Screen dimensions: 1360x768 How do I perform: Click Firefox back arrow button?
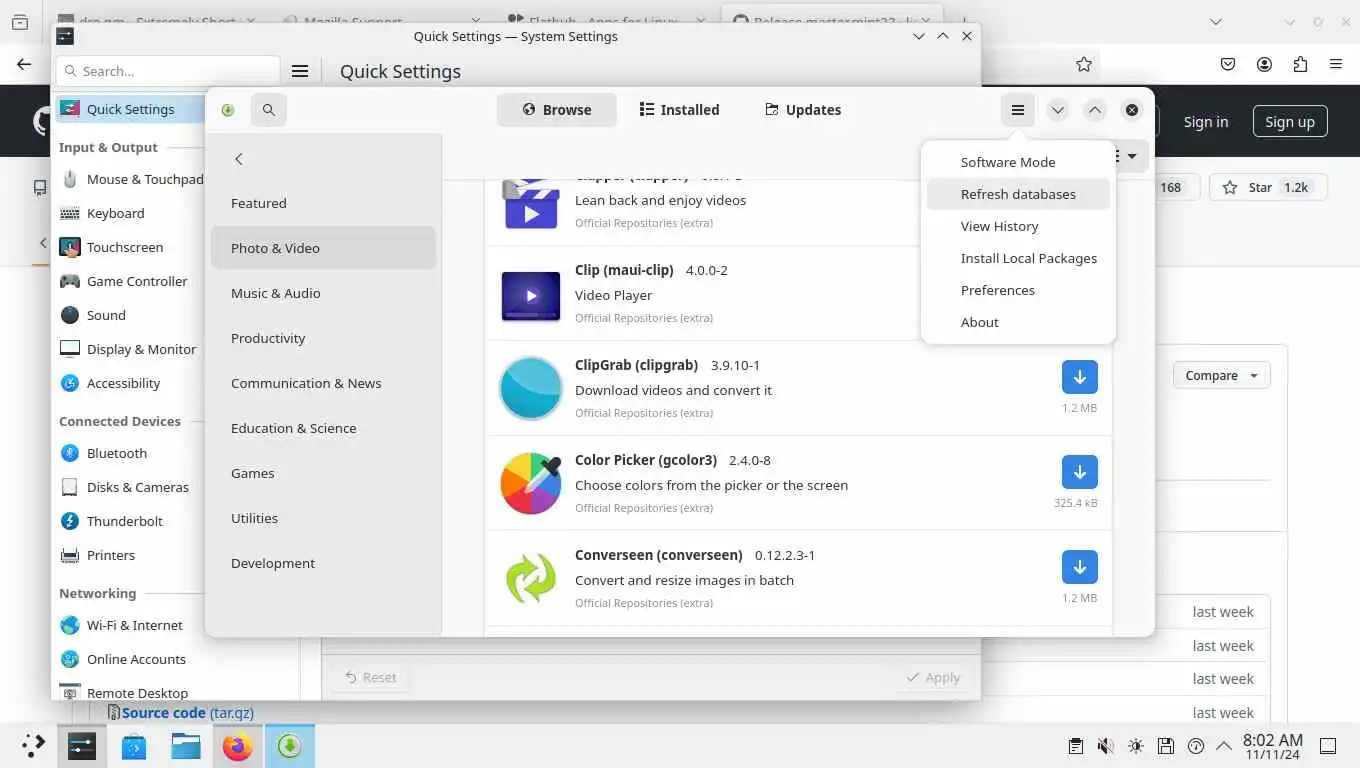(x=24, y=64)
